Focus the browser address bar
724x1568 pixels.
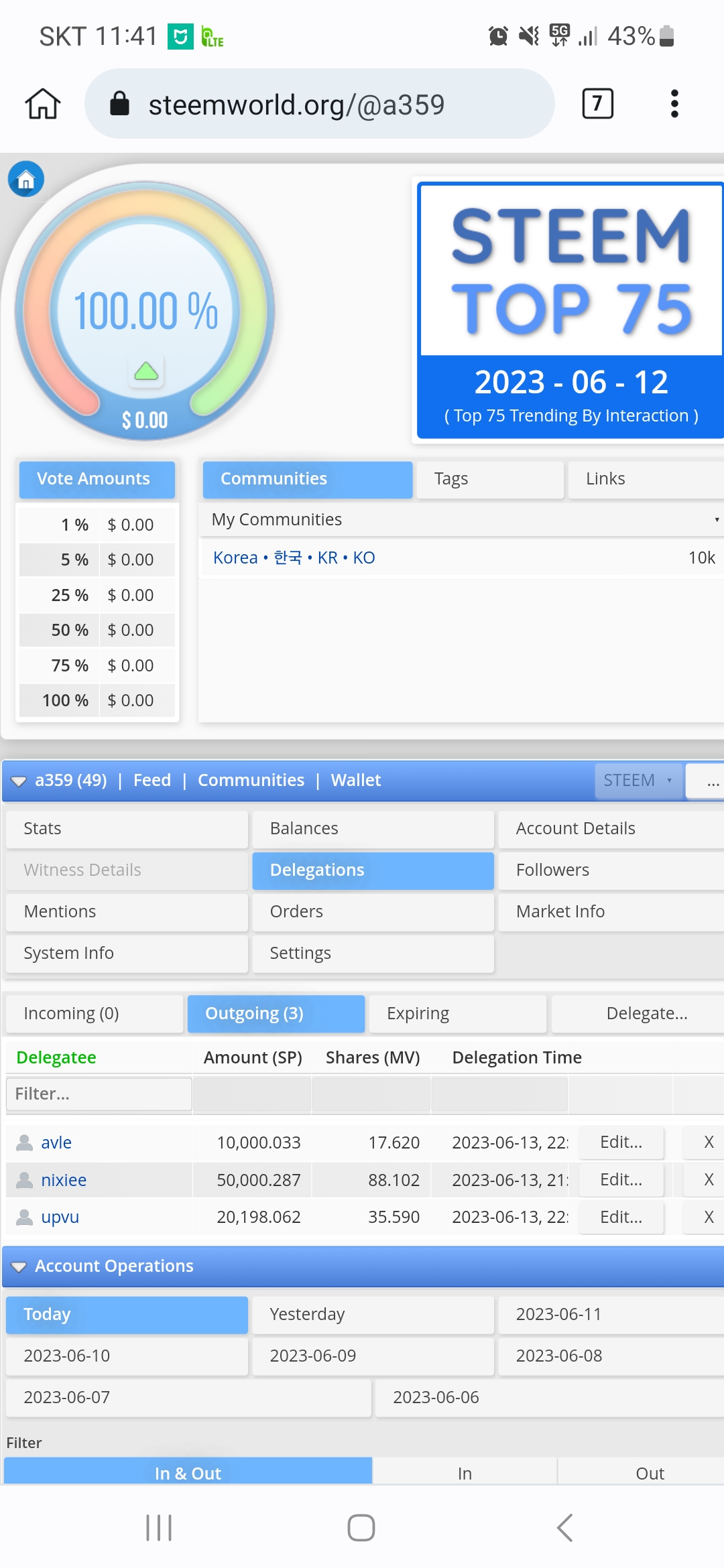pos(320,104)
